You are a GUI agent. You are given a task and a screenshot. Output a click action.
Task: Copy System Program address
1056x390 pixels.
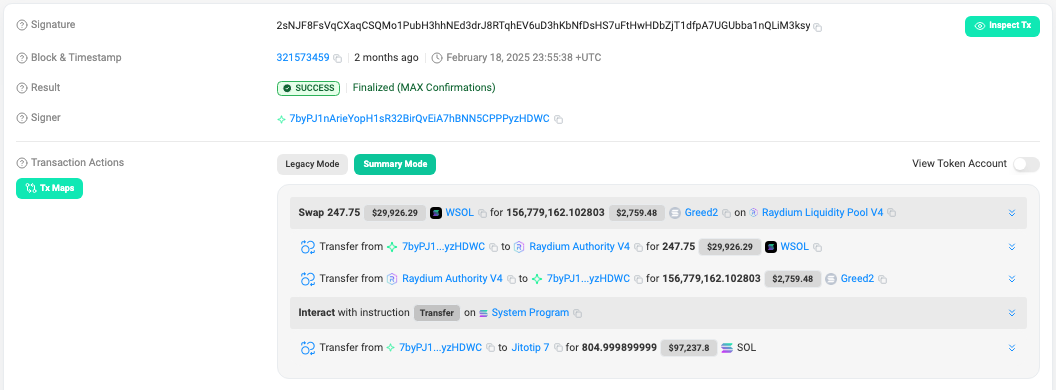coord(577,313)
